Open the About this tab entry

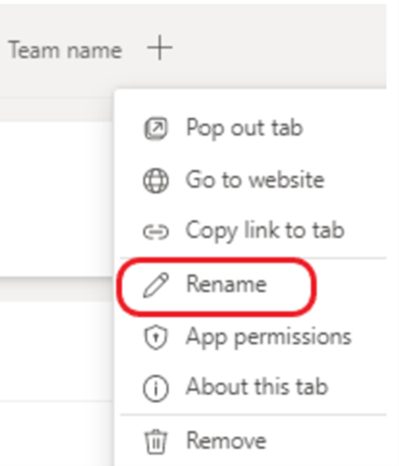[x=257, y=387]
